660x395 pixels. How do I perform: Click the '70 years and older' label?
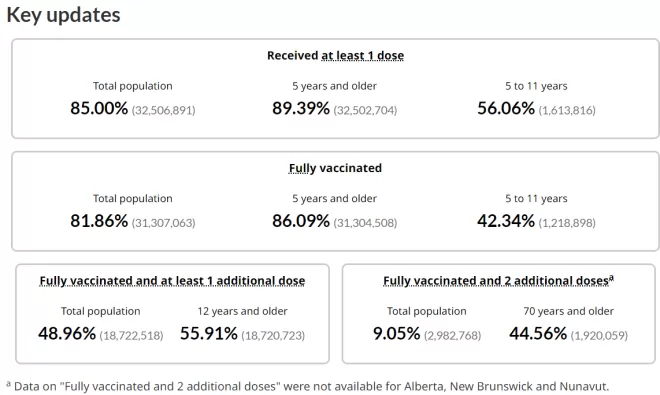pyautogui.click(x=568, y=311)
